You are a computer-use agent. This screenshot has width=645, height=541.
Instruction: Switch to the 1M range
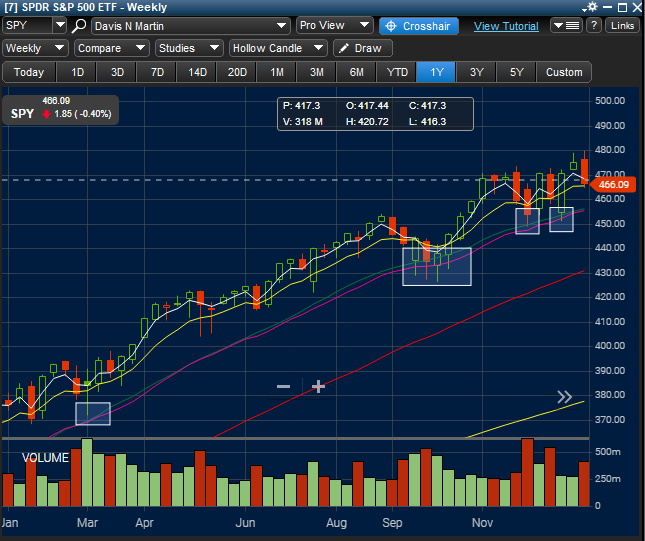[276, 72]
